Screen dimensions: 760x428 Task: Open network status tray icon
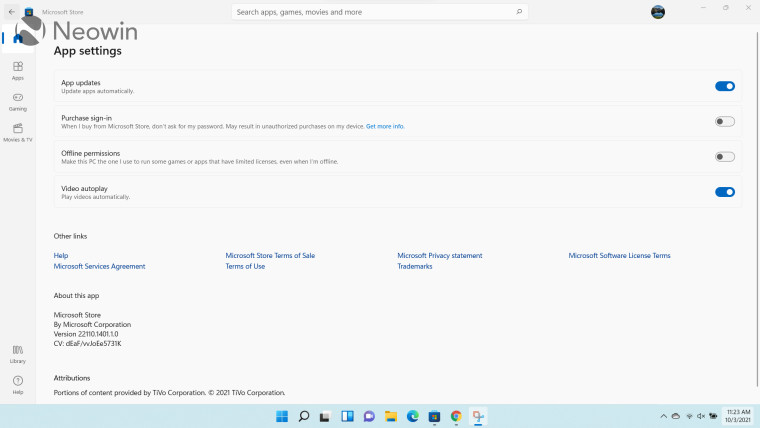pyautogui.click(x=689, y=416)
